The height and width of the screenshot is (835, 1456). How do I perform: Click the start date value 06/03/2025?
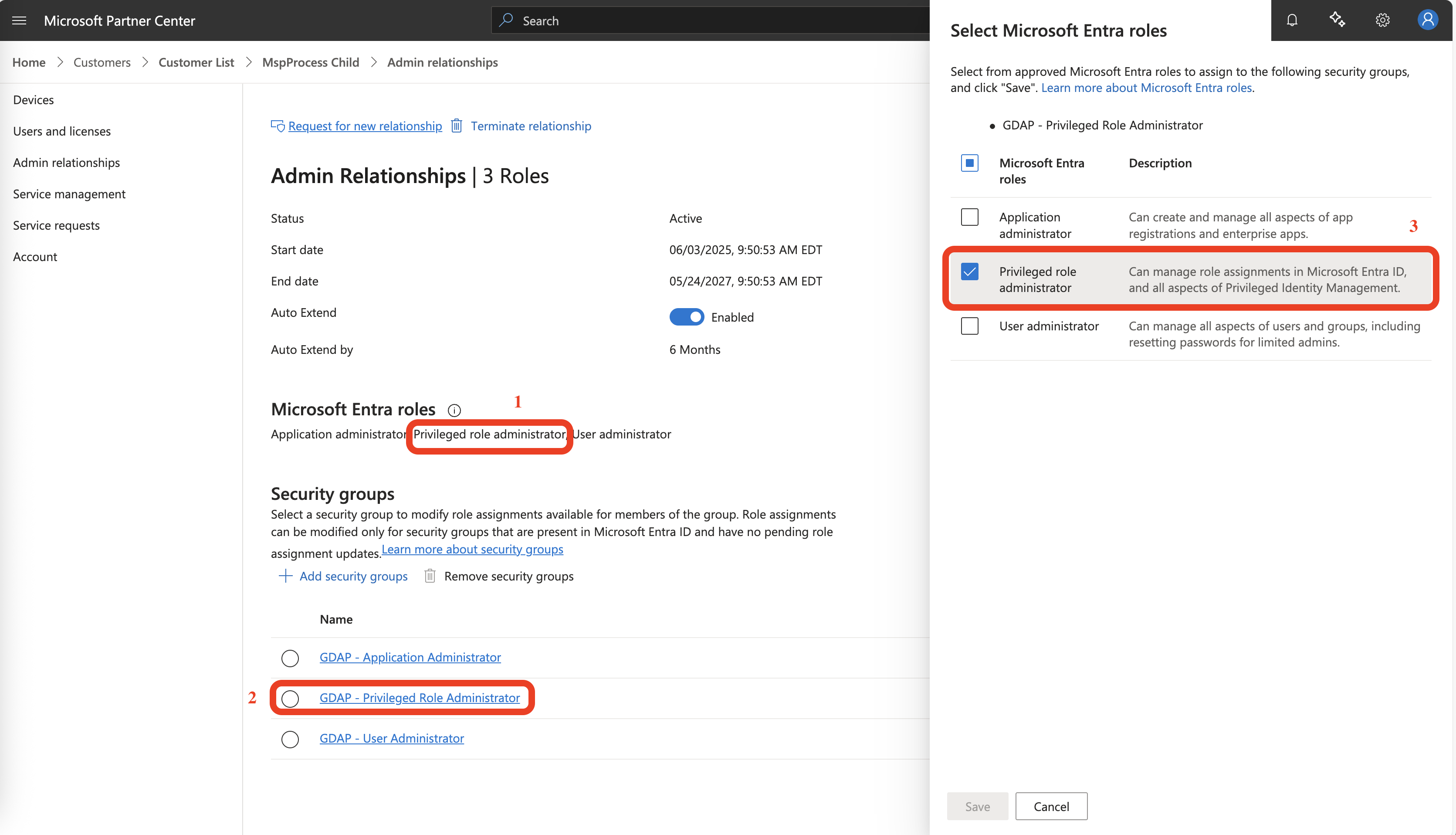pyautogui.click(x=746, y=249)
